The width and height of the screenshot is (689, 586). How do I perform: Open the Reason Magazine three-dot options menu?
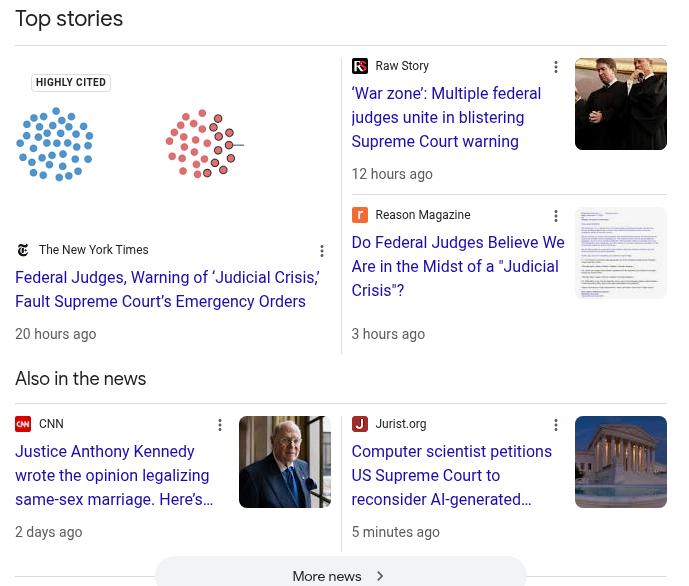[x=556, y=216]
